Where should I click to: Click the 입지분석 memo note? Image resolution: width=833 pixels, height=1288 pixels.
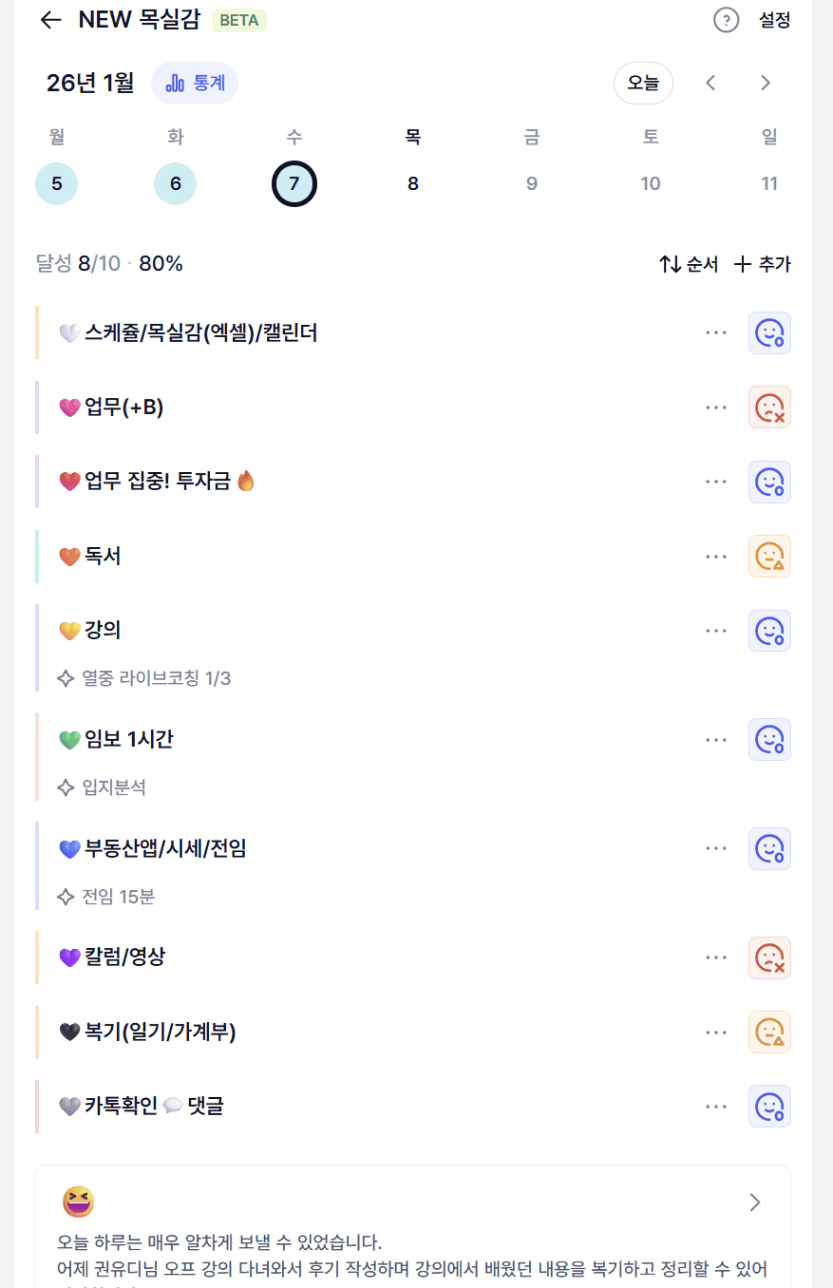coord(113,788)
